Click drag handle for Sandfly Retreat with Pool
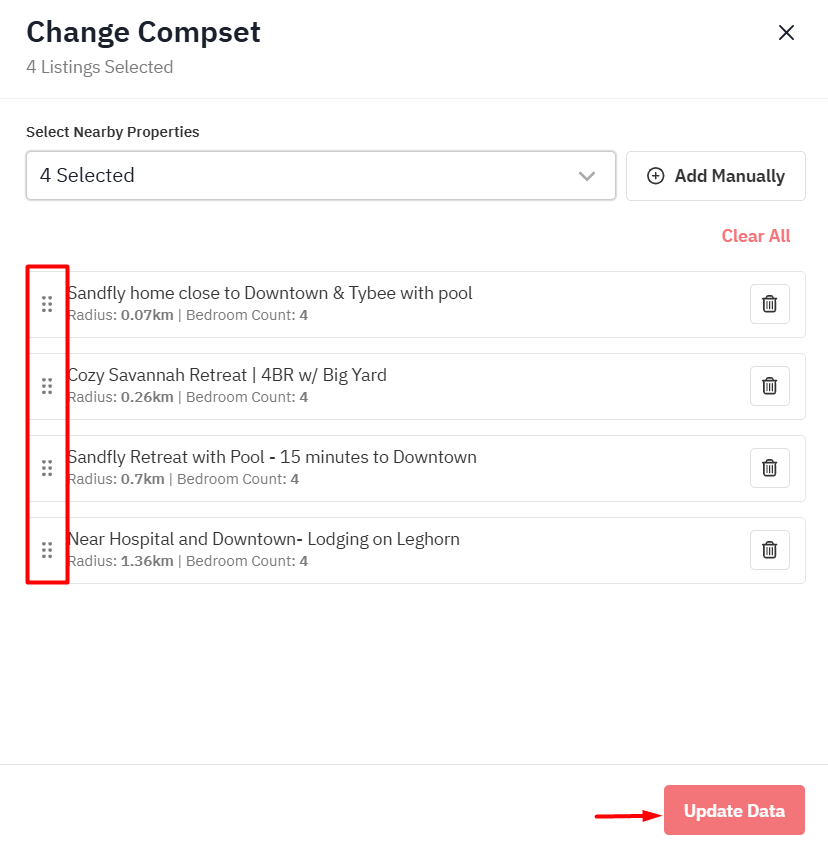828x849 pixels. 47,468
